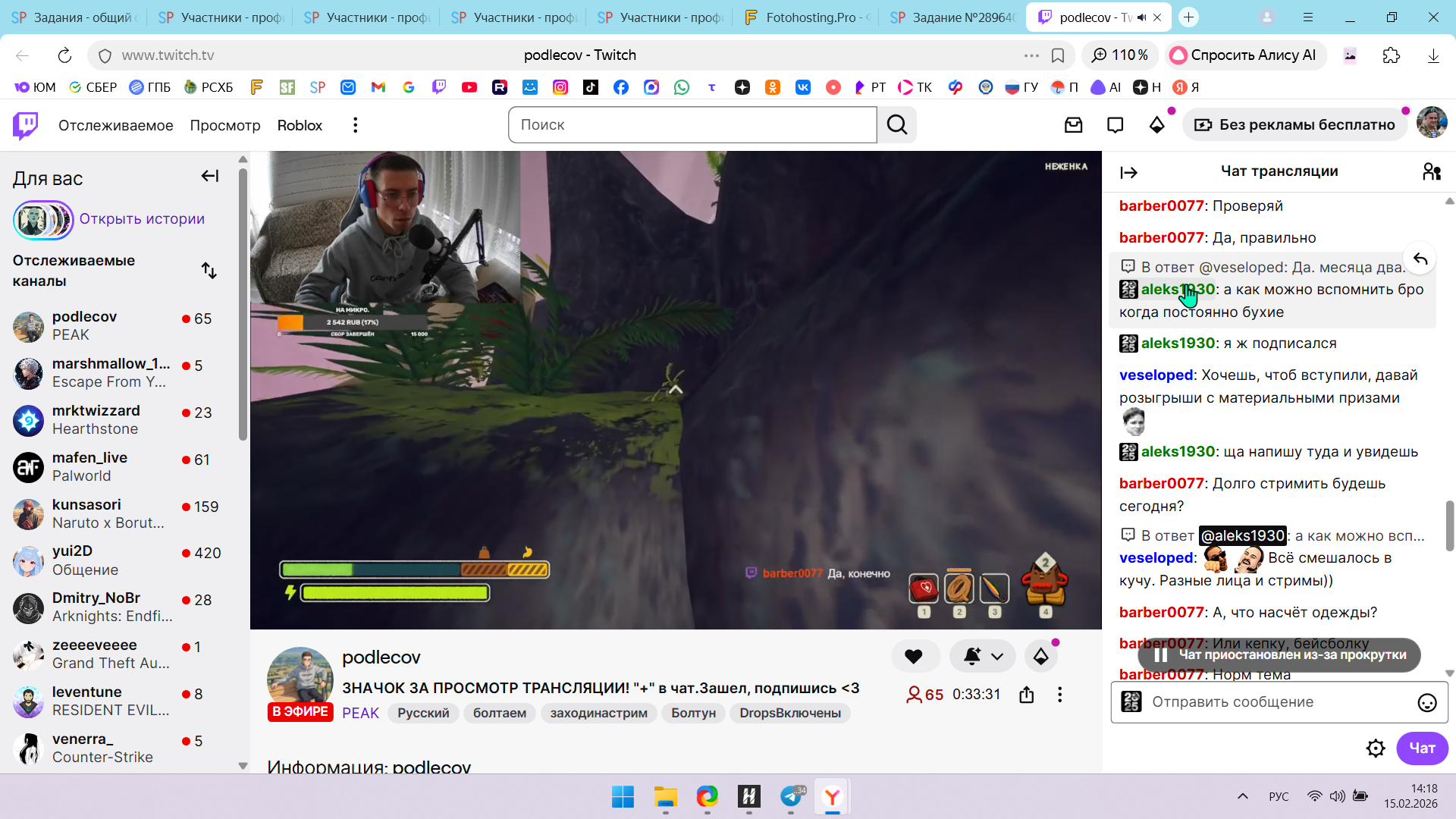Collapse the chat panel arrow
This screenshot has width=1456, height=819.
click(x=1128, y=173)
